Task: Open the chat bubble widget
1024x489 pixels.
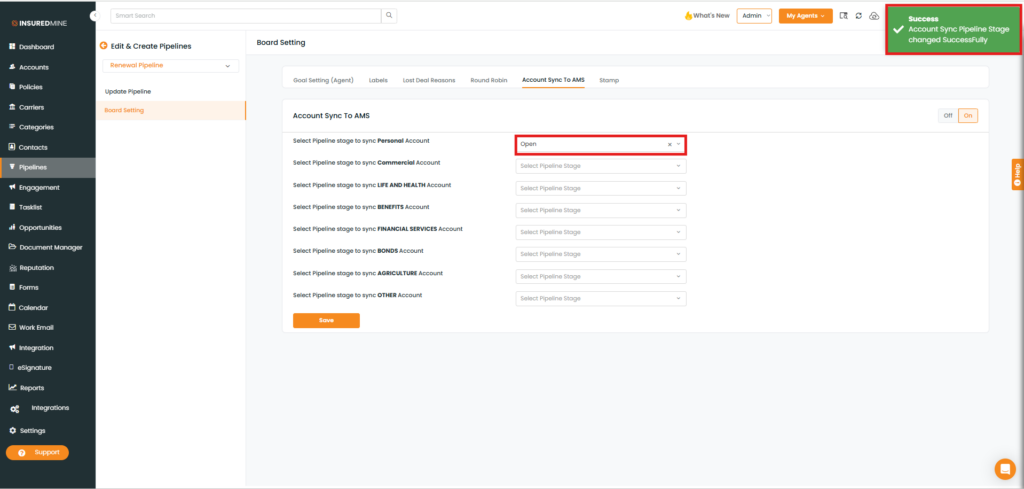Action: click(1004, 468)
